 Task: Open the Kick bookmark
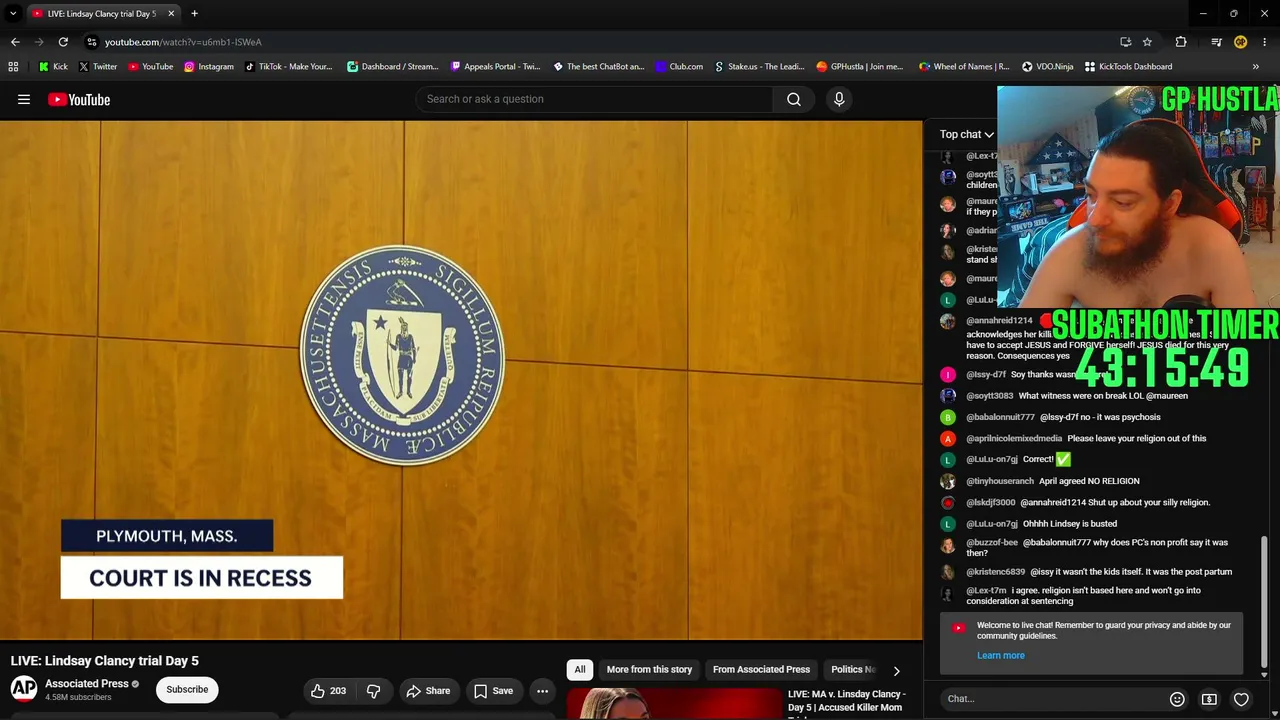point(53,67)
